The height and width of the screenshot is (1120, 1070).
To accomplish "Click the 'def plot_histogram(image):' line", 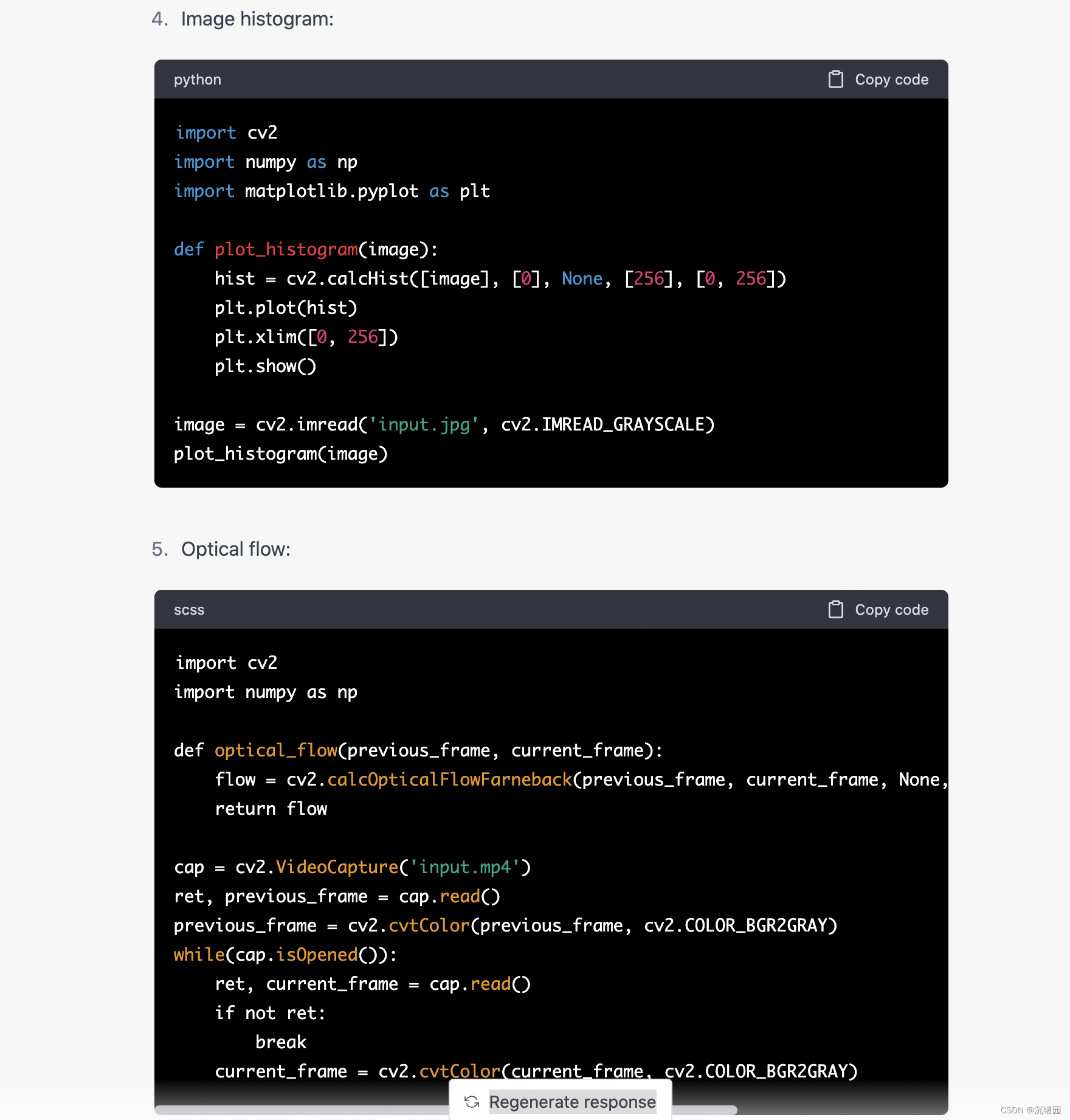I will (306, 249).
